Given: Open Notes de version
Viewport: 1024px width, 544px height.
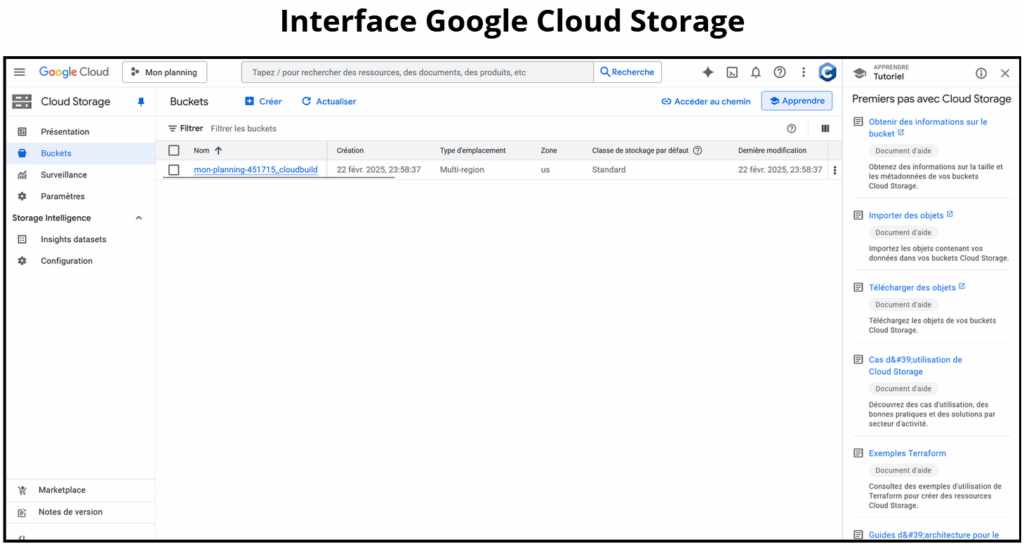Looking at the screenshot, I should 71,512.
